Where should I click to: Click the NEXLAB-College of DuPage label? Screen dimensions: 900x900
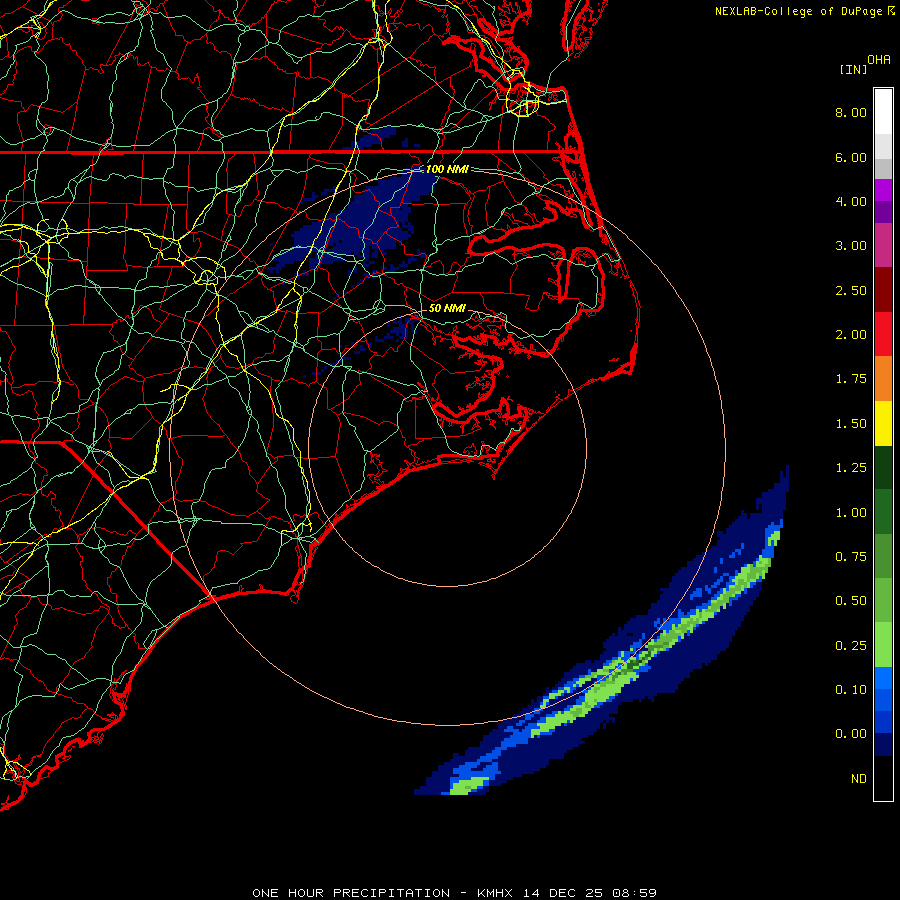(800, 11)
